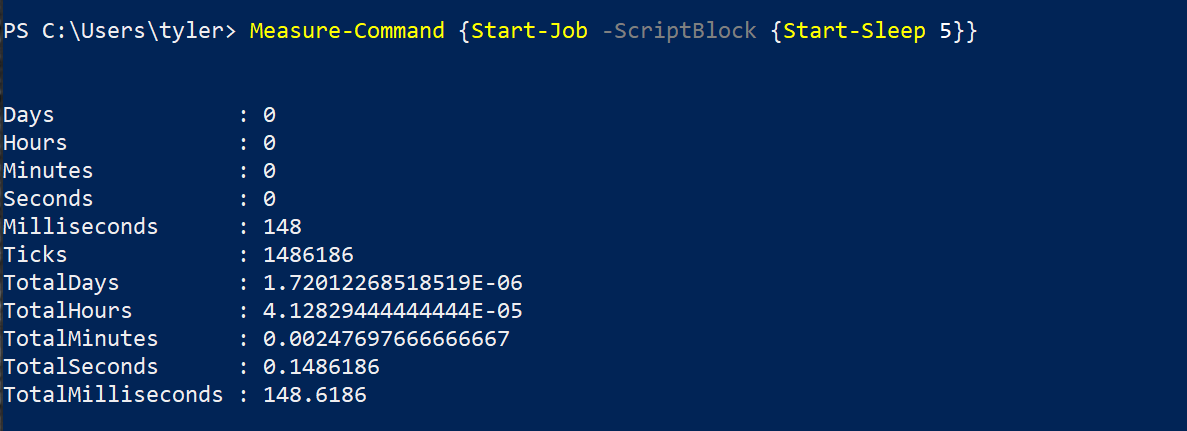Click the Hours property label

tap(35, 143)
